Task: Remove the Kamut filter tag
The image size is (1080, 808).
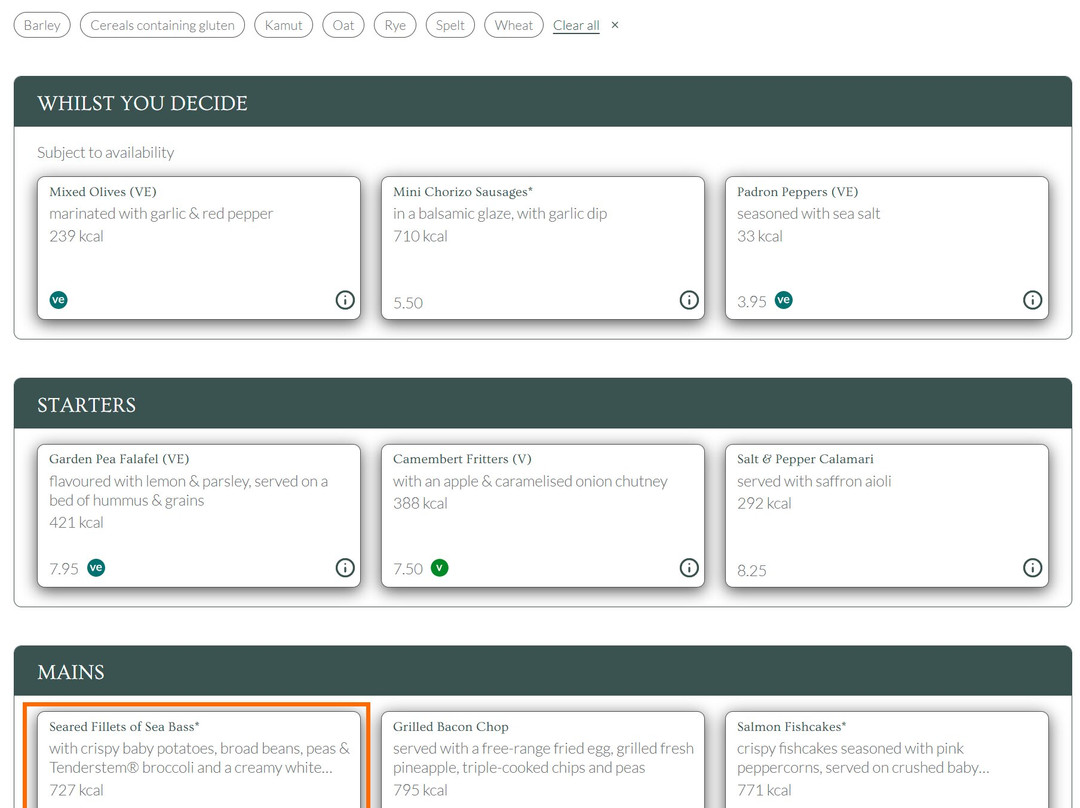Action: coord(283,25)
